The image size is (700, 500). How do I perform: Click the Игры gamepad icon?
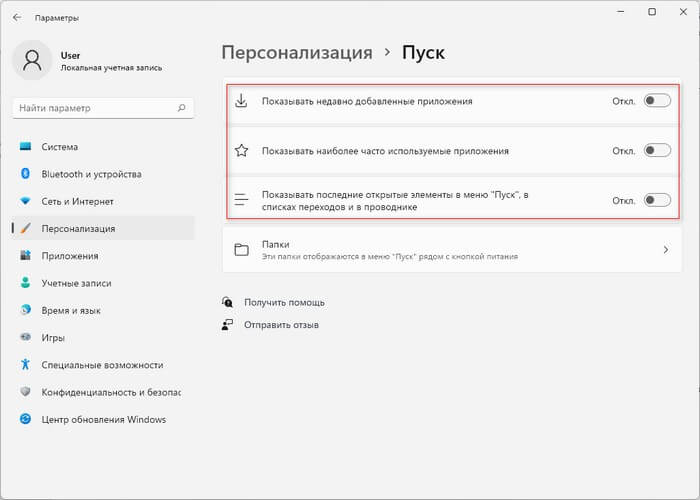25,337
